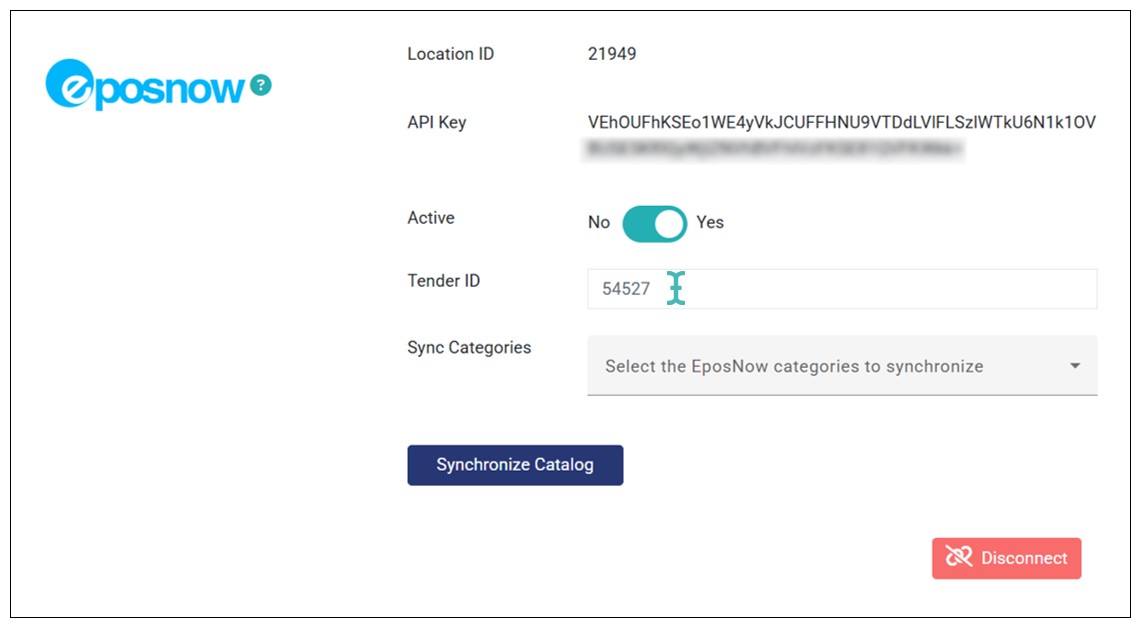Click the 'Location ID' label

(450, 54)
